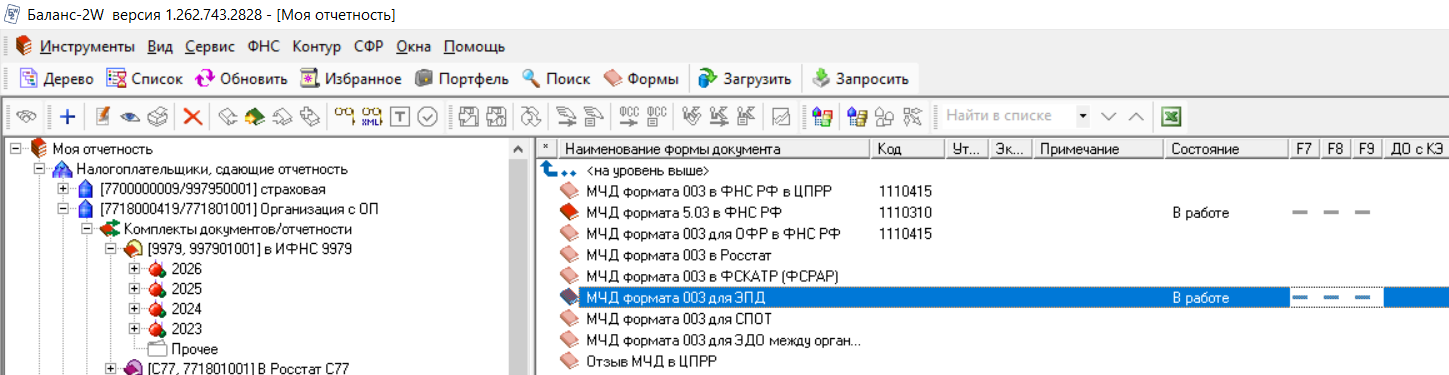
Task: Click the printer icon in toolbar
Action: 156,116
